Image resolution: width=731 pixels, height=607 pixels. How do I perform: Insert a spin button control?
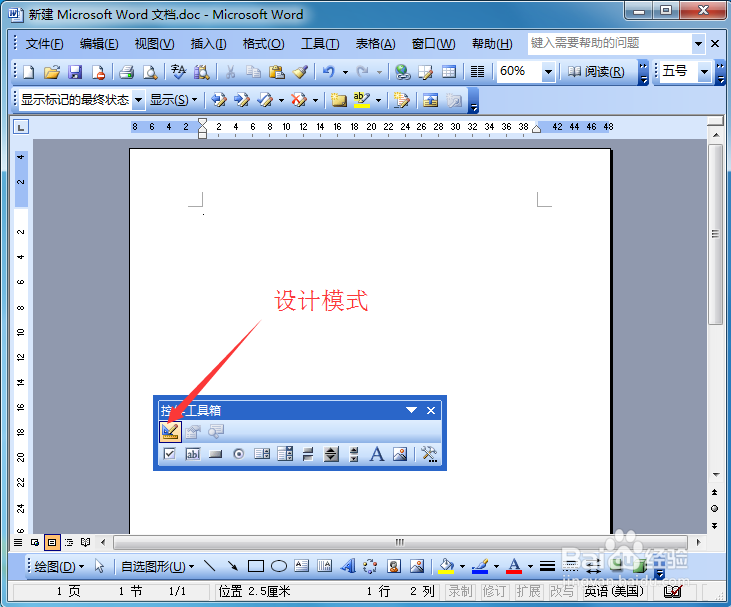coord(331,454)
